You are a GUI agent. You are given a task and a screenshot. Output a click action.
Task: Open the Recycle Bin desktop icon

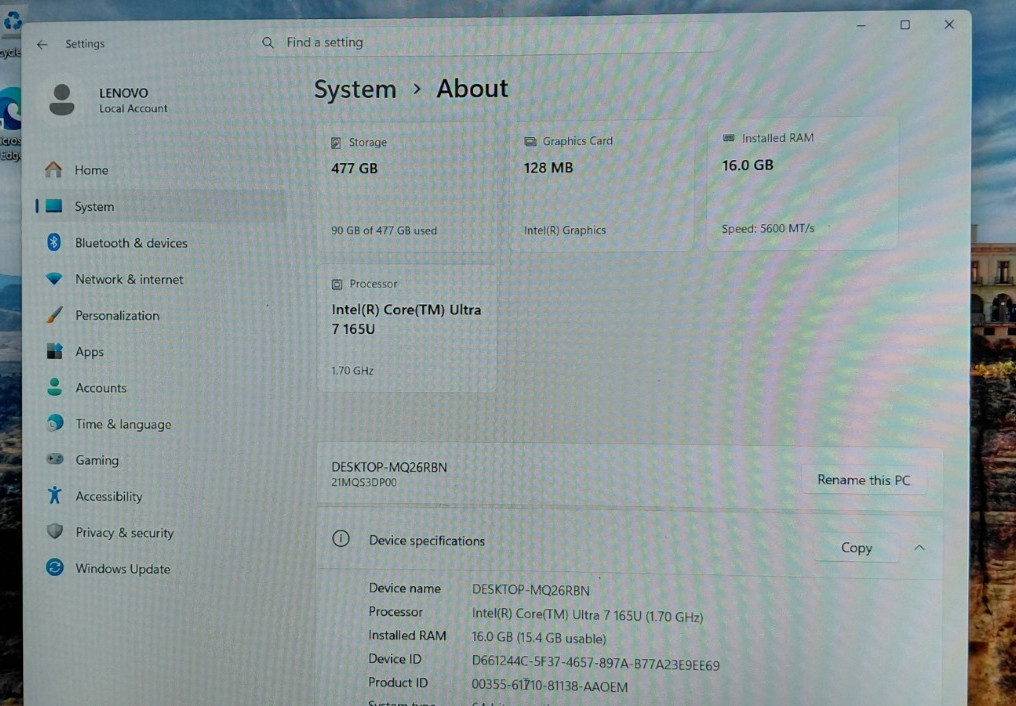(11, 32)
